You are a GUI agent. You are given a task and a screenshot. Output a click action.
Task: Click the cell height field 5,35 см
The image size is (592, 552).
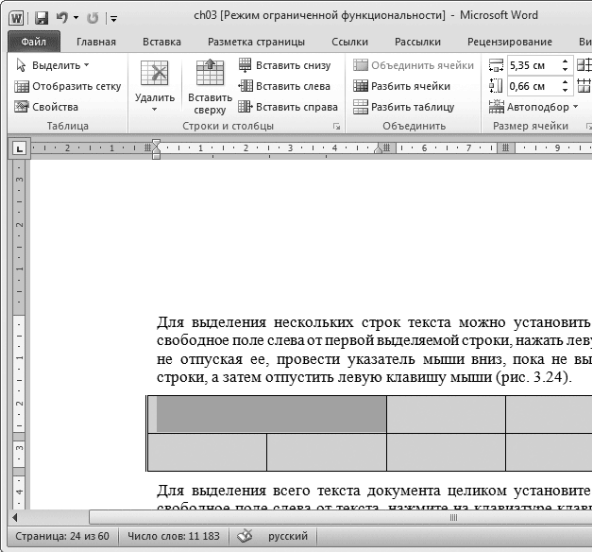[x=533, y=65]
